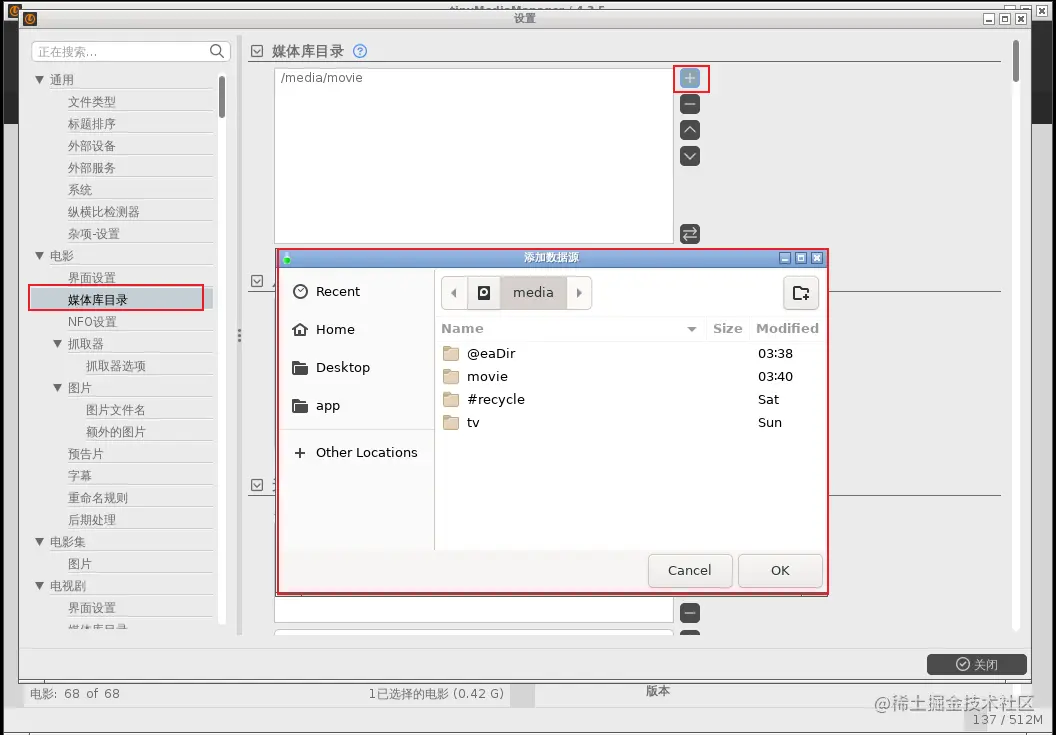Create new folder in file dialog
Screen dimensions: 1056x735
click(801, 293)
